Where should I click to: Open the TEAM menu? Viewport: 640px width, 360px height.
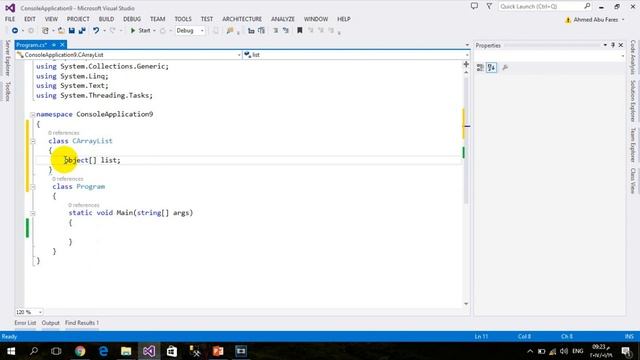(158, 19)
